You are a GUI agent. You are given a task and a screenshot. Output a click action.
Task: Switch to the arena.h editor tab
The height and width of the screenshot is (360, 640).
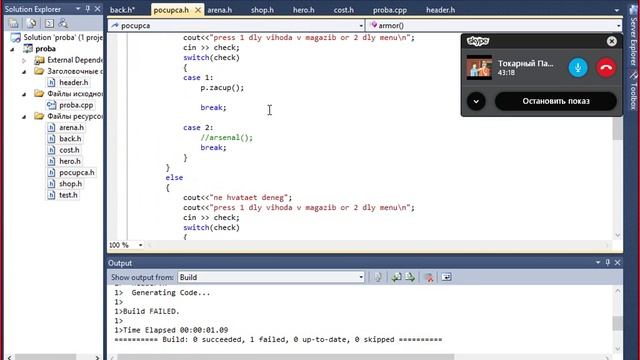220,10
